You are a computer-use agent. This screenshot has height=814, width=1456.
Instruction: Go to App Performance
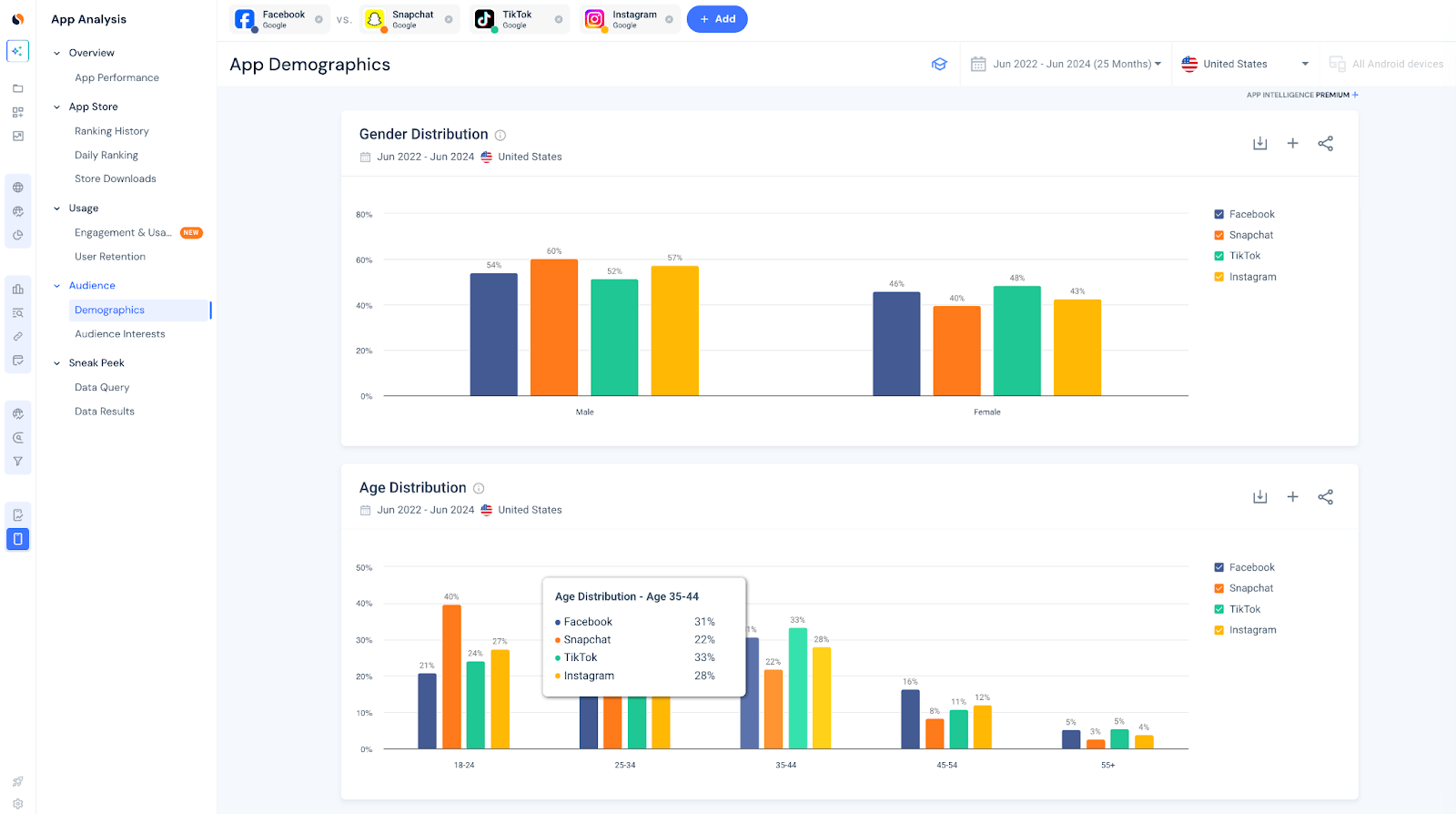pyautogui.click(x=116, y=77)
